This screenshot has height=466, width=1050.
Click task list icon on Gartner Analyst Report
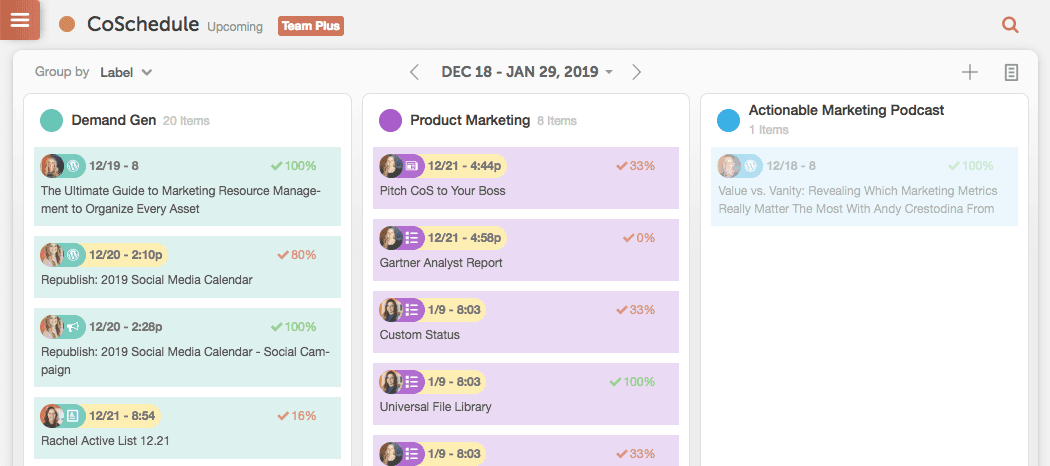point(412,238)
